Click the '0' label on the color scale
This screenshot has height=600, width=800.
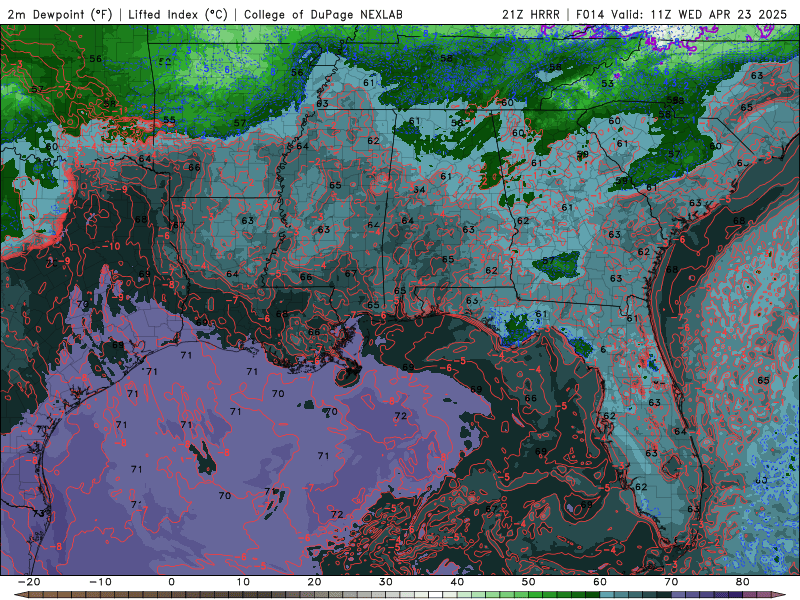coord(171,582)
